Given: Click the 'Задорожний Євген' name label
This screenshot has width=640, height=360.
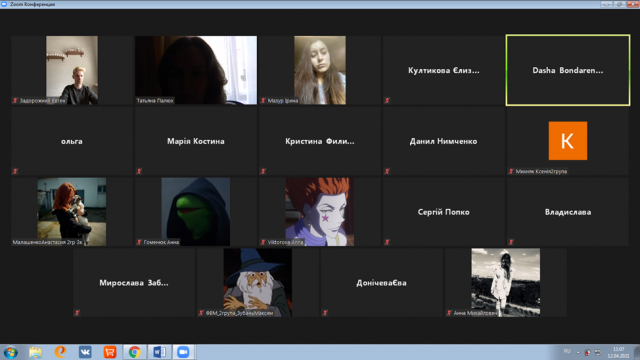Looking at the screenshot, I should [x=42, y=101].
